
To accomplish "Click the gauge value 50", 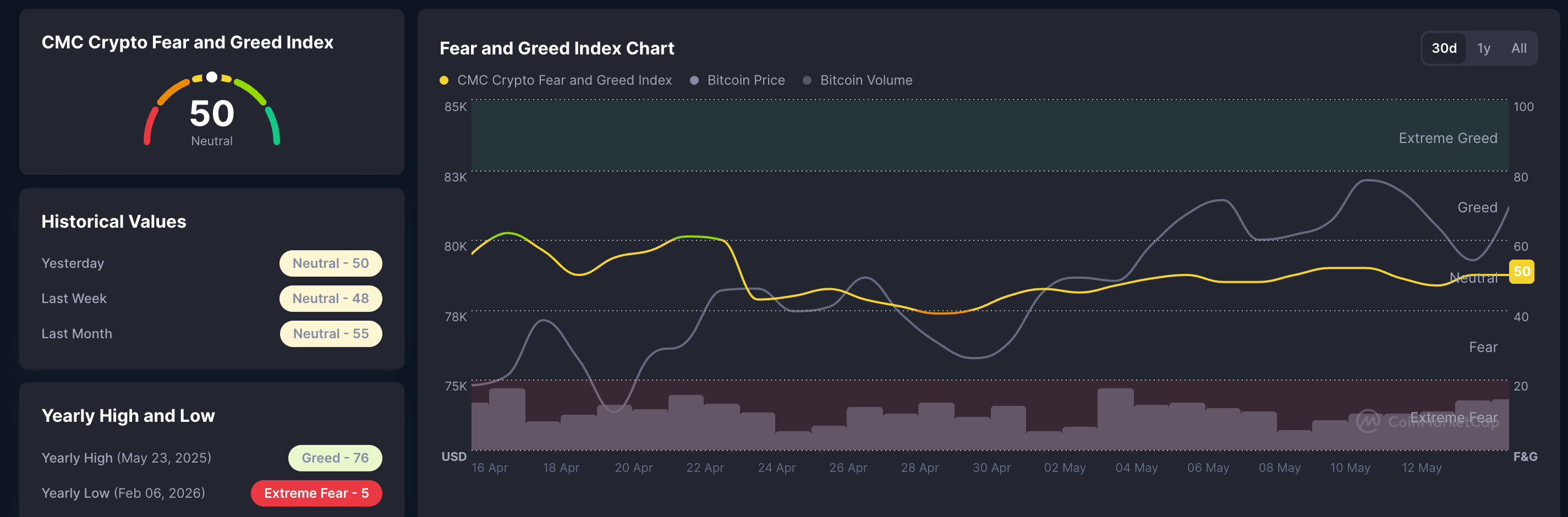I will click(212, 113).
